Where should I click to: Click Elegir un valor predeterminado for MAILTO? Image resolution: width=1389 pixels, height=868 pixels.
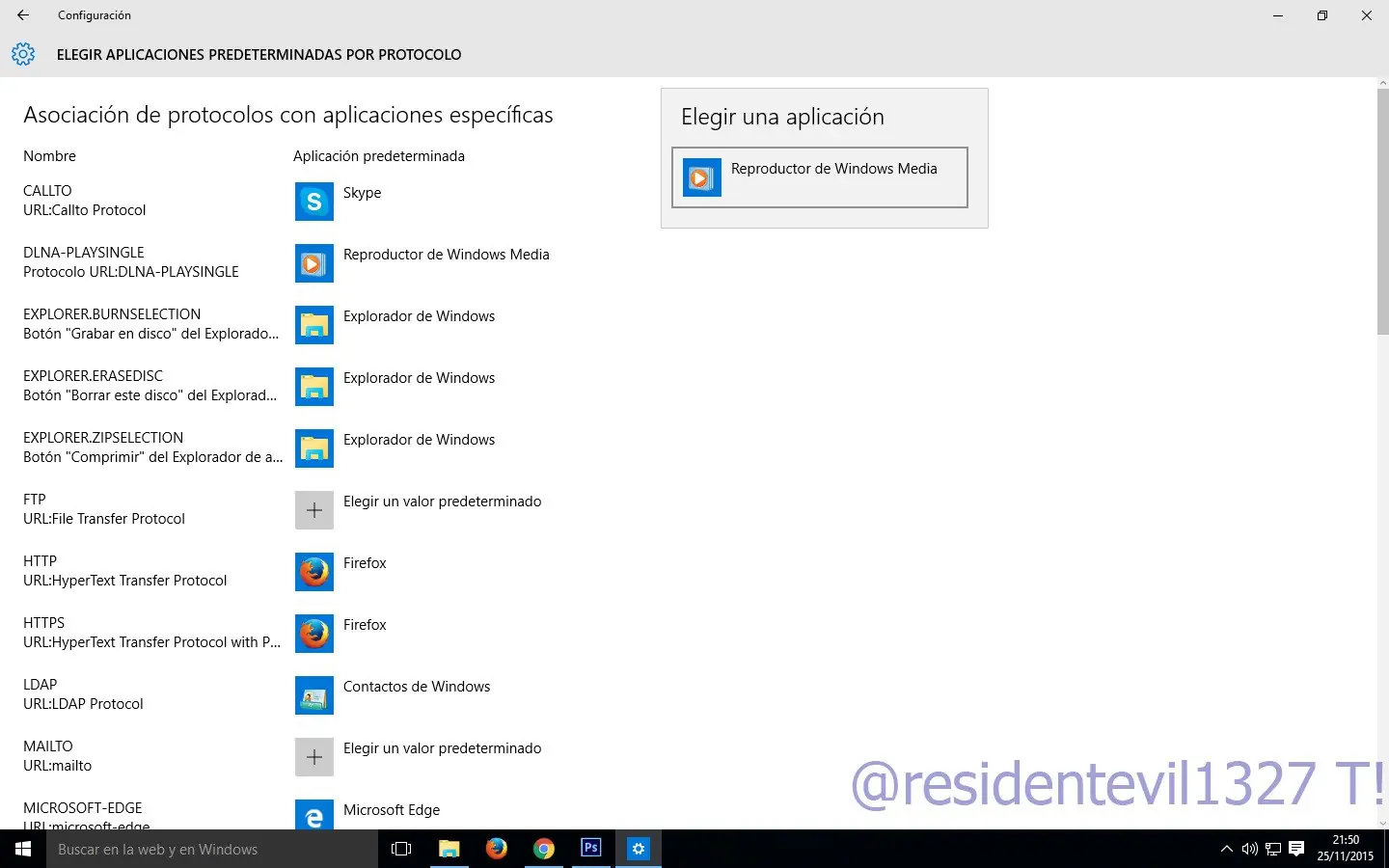[x=443, y=748]
